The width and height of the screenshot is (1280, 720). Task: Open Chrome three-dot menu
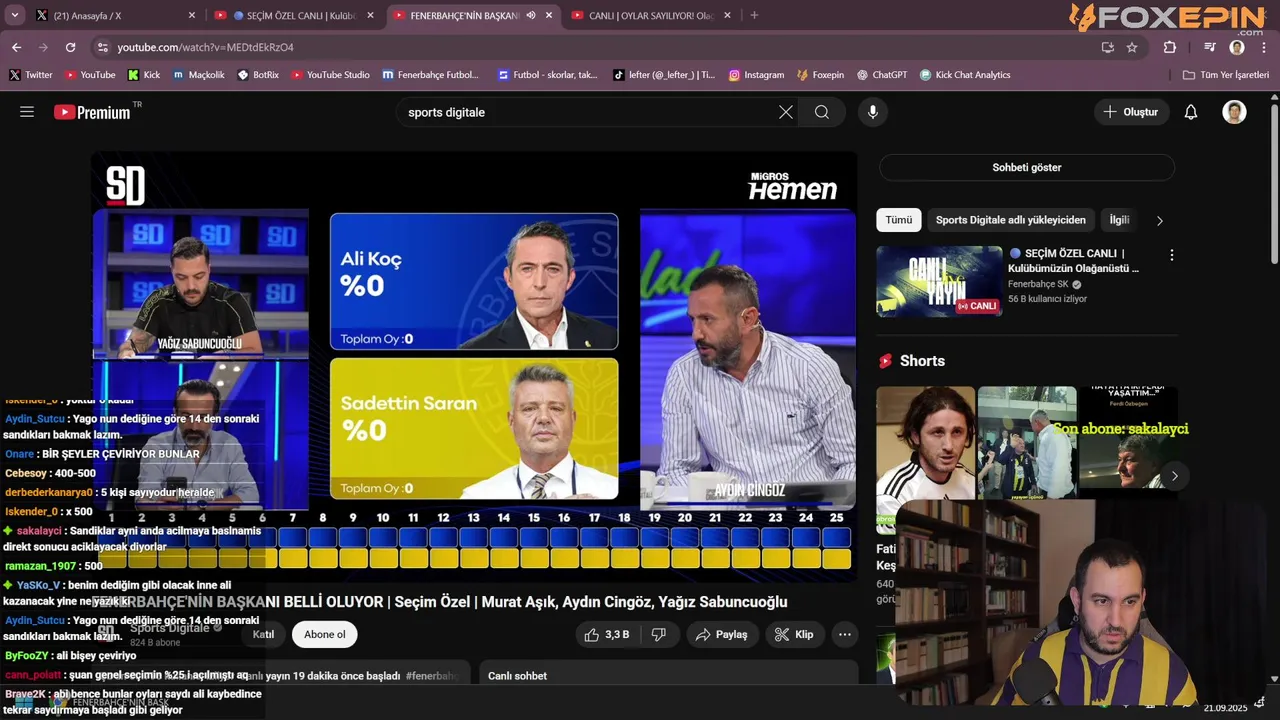[1264, 47]
